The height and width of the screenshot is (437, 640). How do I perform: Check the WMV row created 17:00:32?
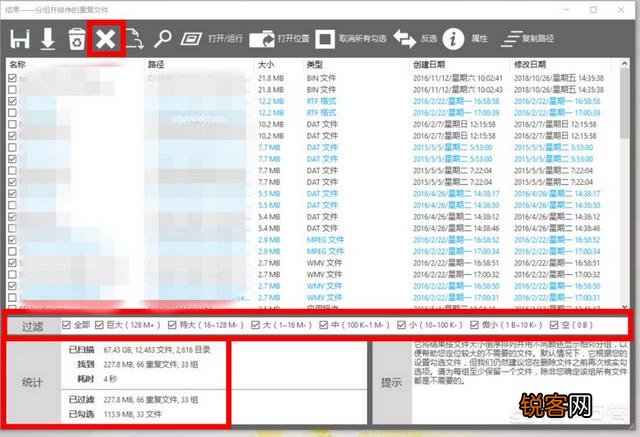(12, 274)
